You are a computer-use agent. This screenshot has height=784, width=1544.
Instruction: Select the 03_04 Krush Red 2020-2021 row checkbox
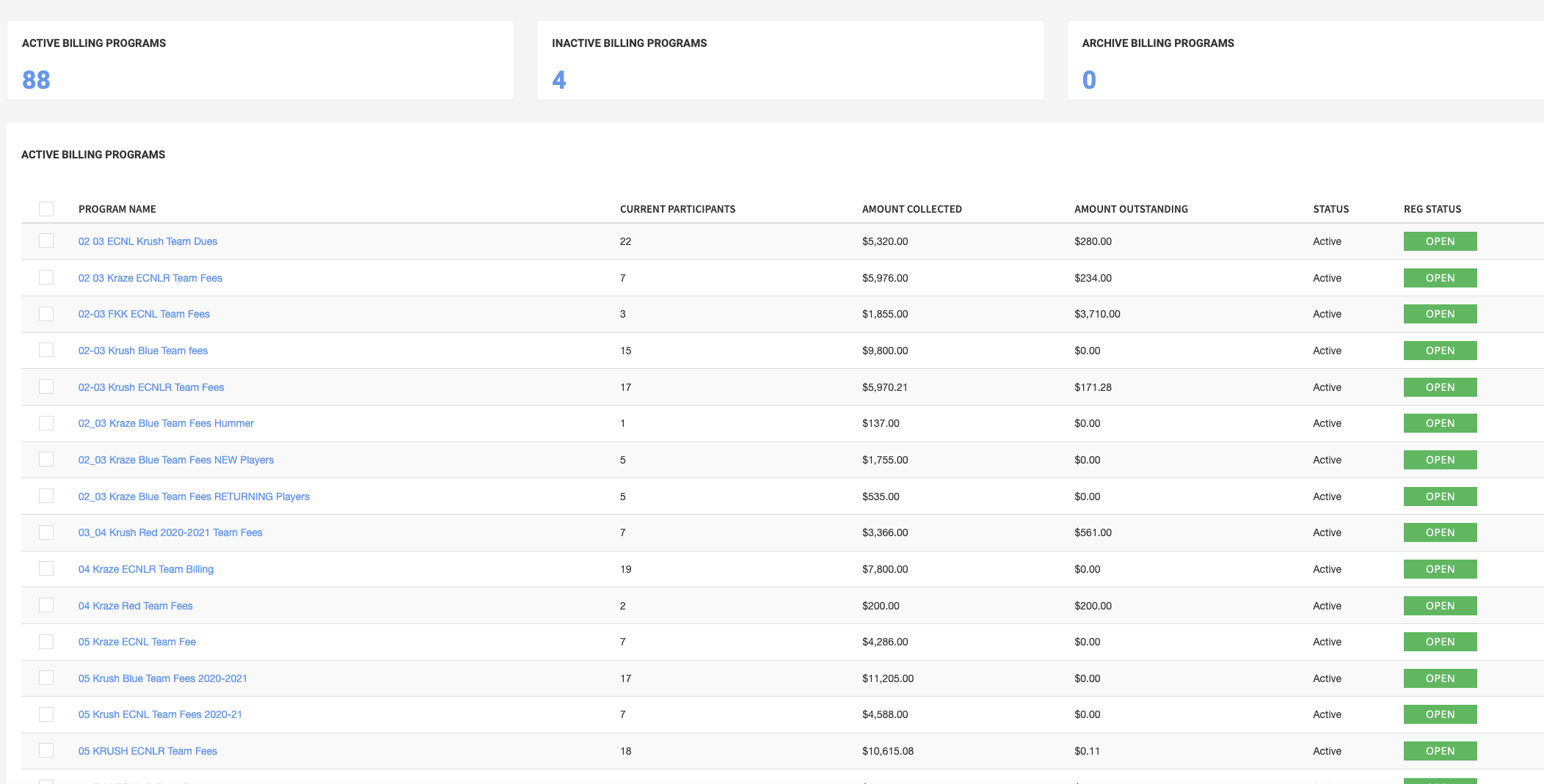tap(46, 532)
